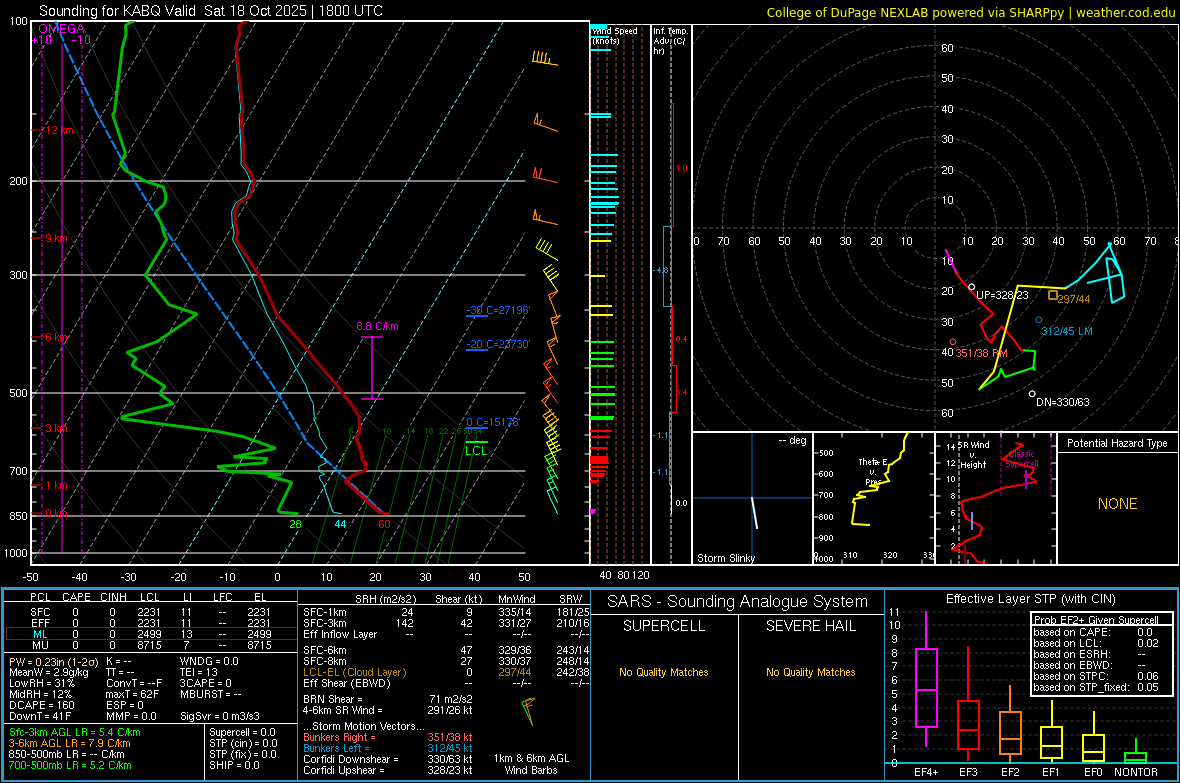Click the '12 km' height marker
Image resolution: width=1180 pixels, height=783 pixels.
point(58,130)
